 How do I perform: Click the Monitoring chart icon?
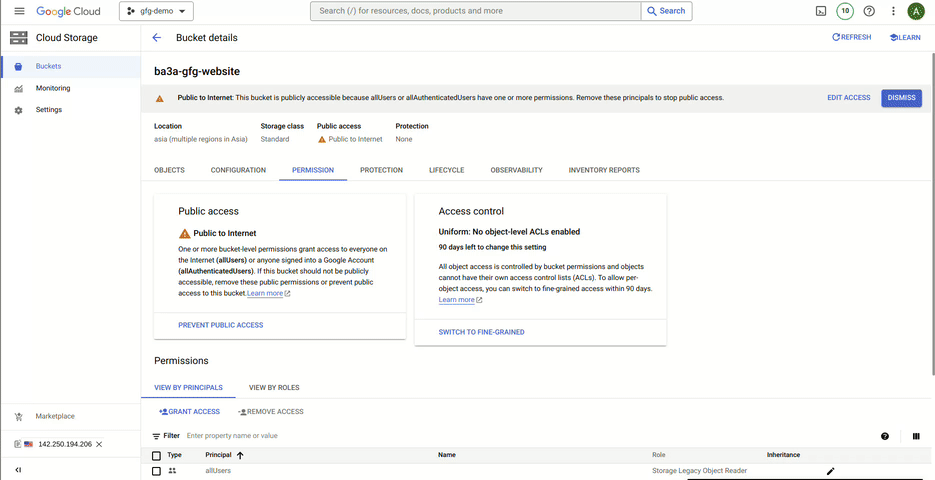(18, 88)
